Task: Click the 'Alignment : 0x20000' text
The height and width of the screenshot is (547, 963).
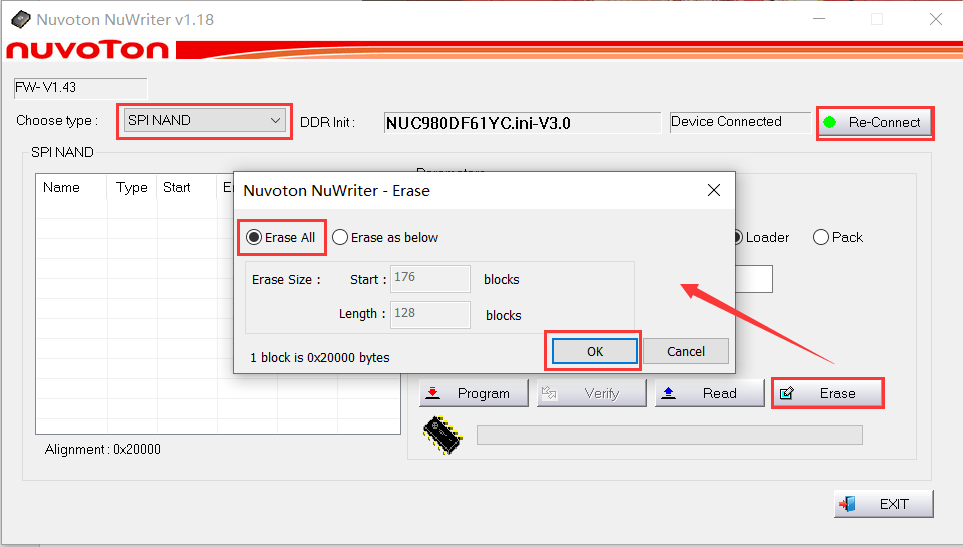Action: (x=103, y=449)
